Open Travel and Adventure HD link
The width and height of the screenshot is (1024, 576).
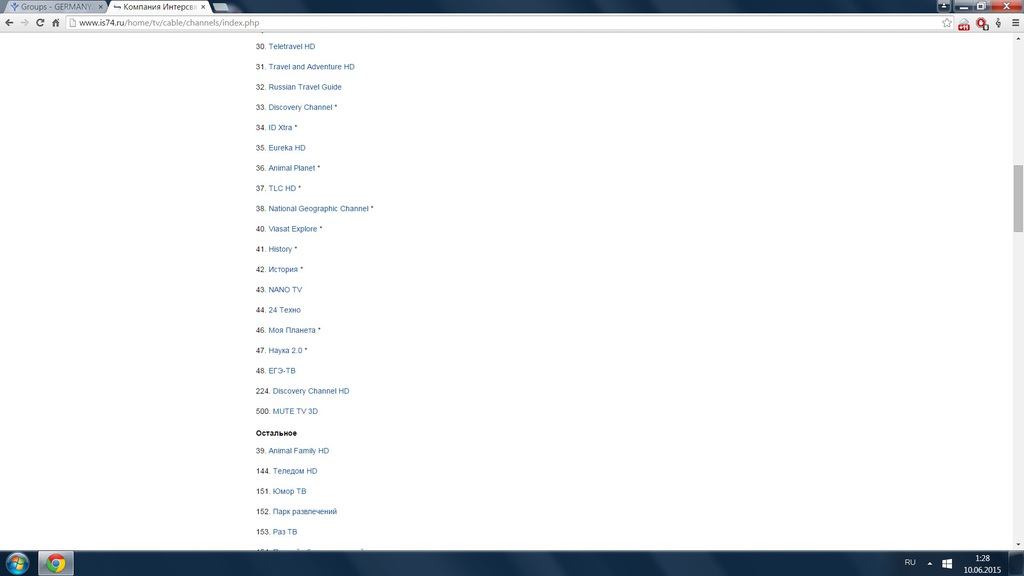(312, 67)
